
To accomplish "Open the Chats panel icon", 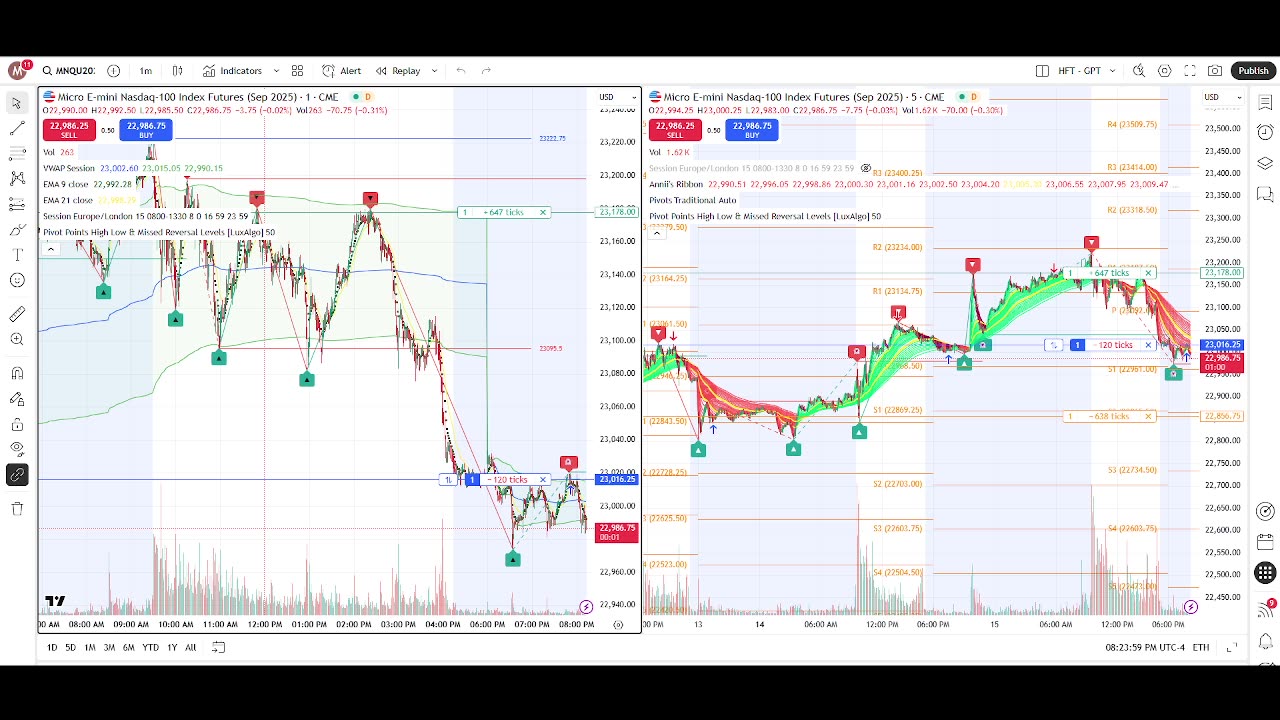I will 1265,194.
